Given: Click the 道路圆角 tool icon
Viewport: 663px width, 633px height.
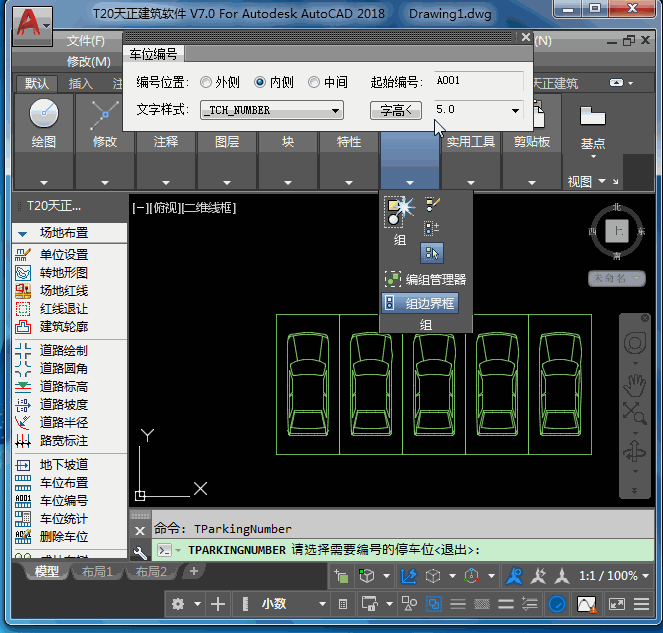Looking at the screenshot, I should pyautogui.click(x=23, y=369).
